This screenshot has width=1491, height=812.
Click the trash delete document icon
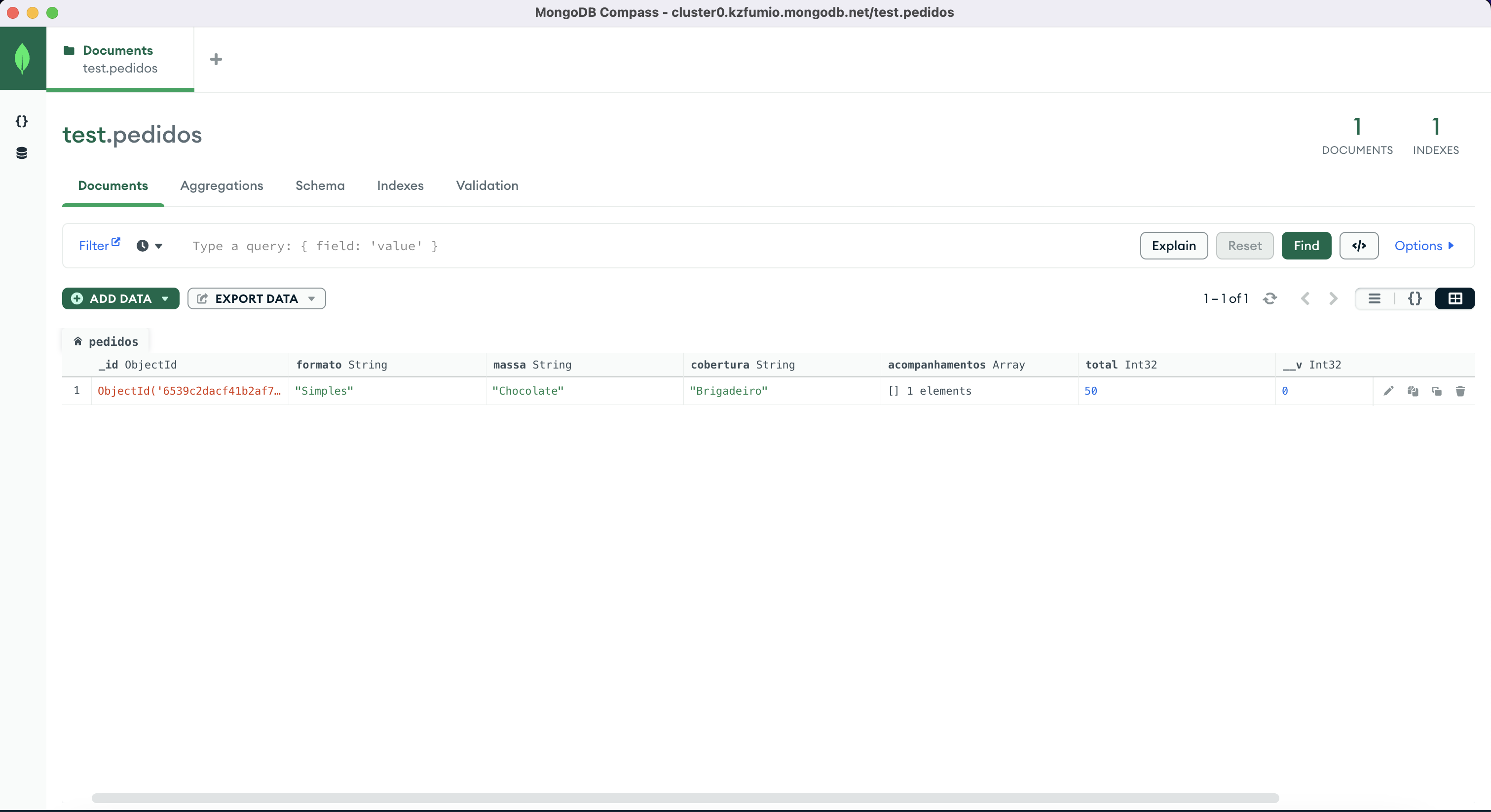pyautogui.click(x=1460, y=391)
